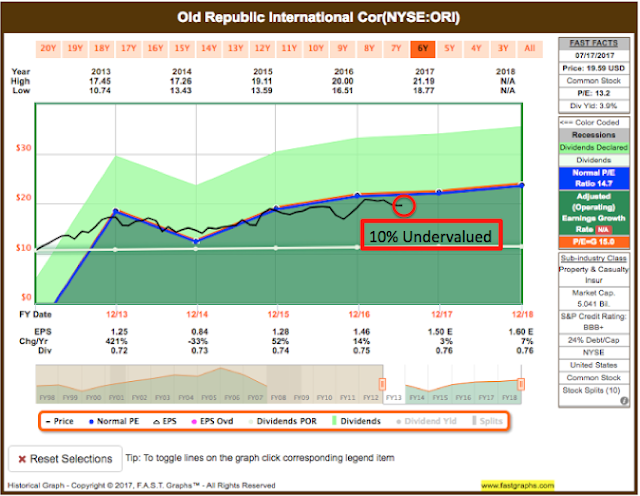Select the 18Y time range tab
Viewport: 640px width, 496px height.
pyautogui.click(x=102, y=49)
